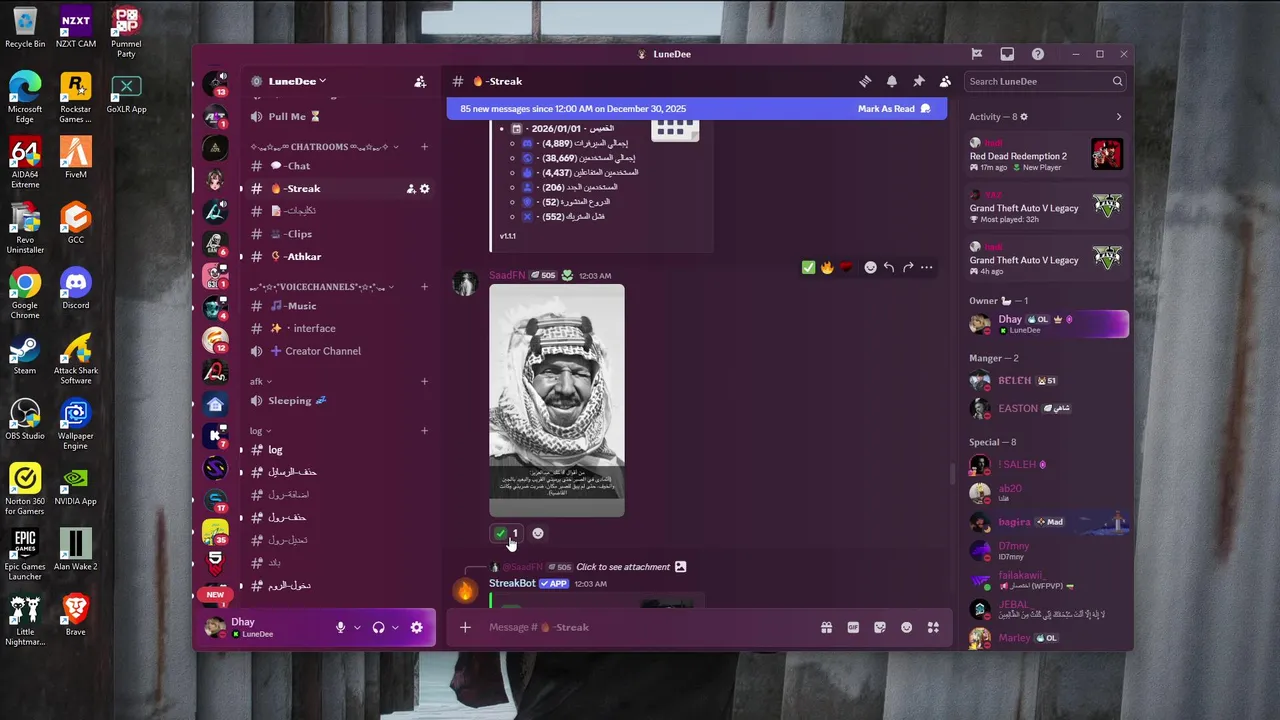Screen dimensions: 1280x720
Task: Open emoji picker in message bar
Action: pos(906,628)
